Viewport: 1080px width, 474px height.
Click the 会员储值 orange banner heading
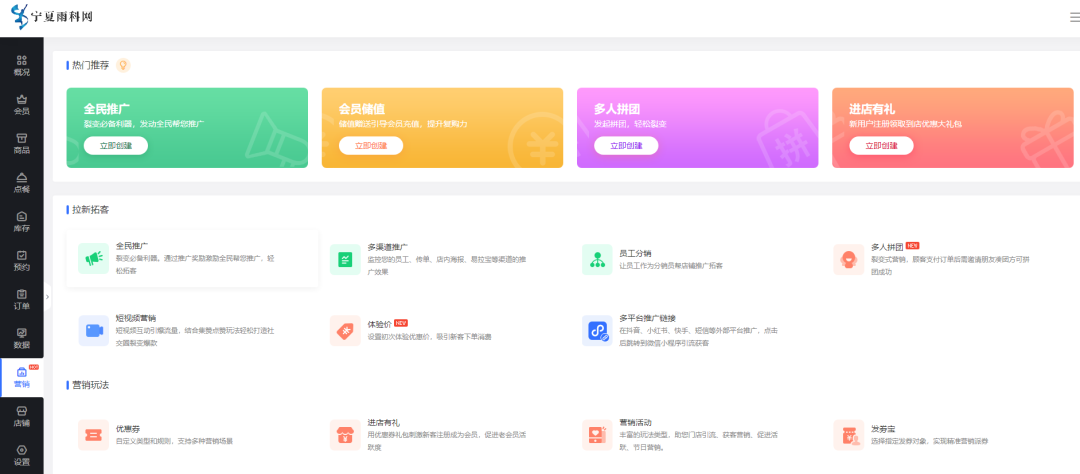(362, 108)
